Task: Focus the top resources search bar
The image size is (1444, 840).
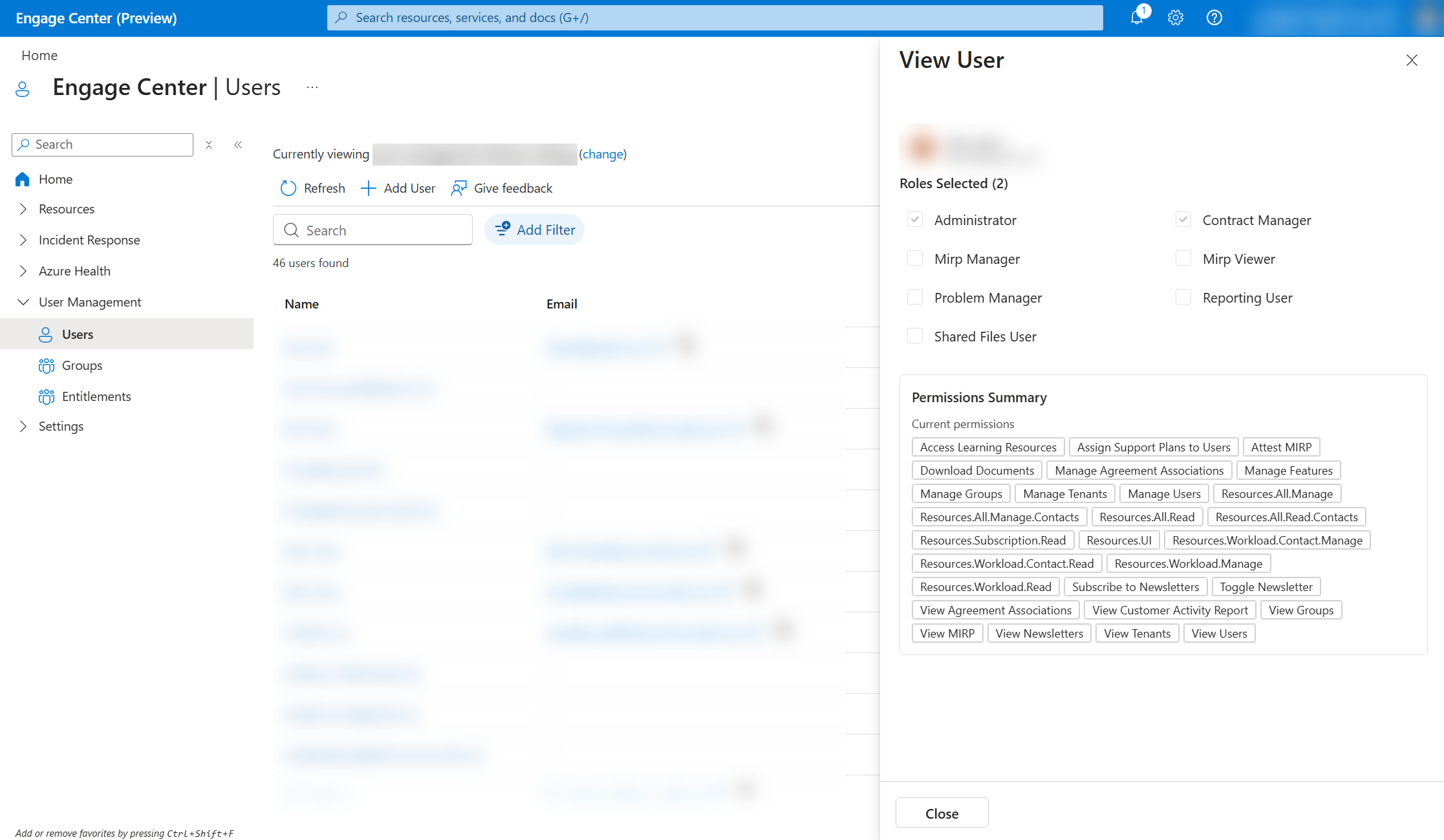Action: (715, 17)
